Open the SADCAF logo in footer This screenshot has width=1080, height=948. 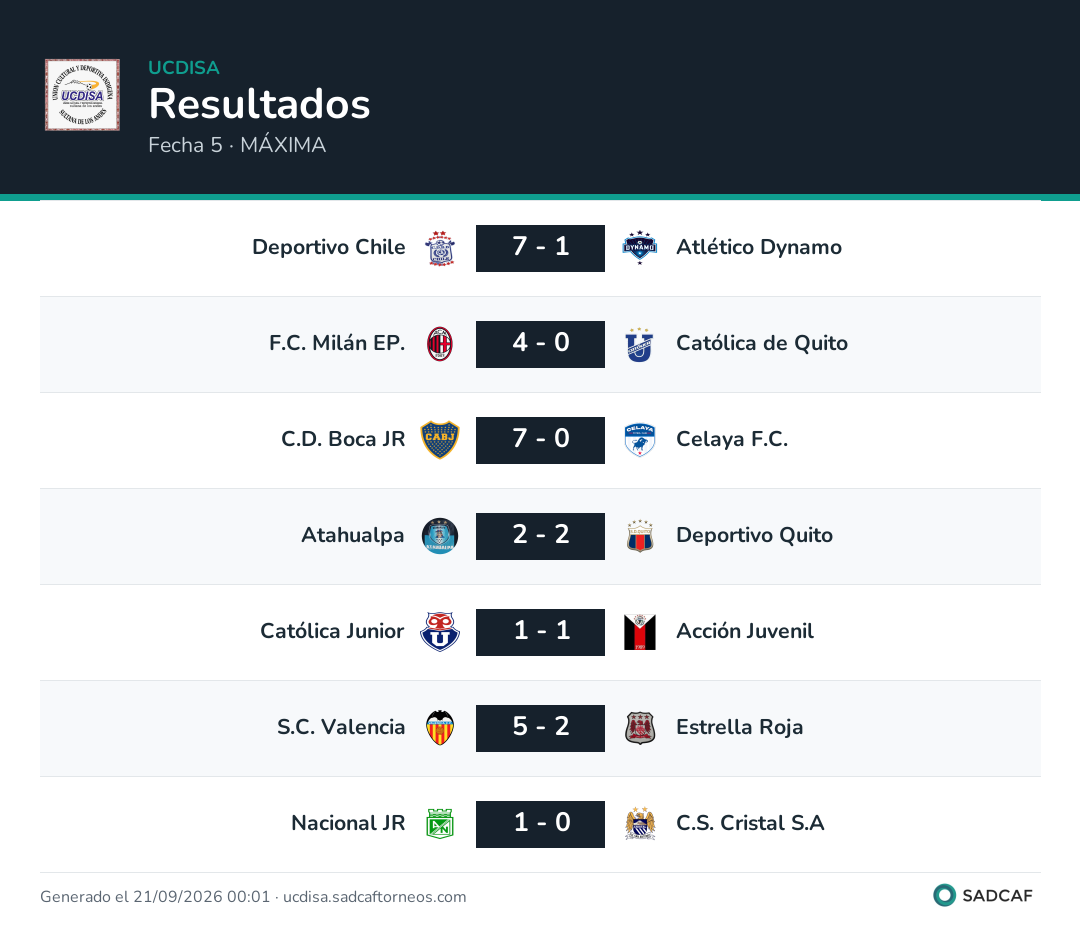coord(983,895)
